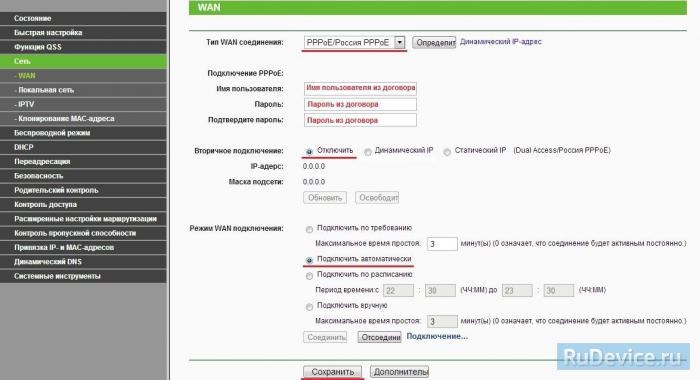
Task: Click the end minute field after 23
Action: (559, 291)
